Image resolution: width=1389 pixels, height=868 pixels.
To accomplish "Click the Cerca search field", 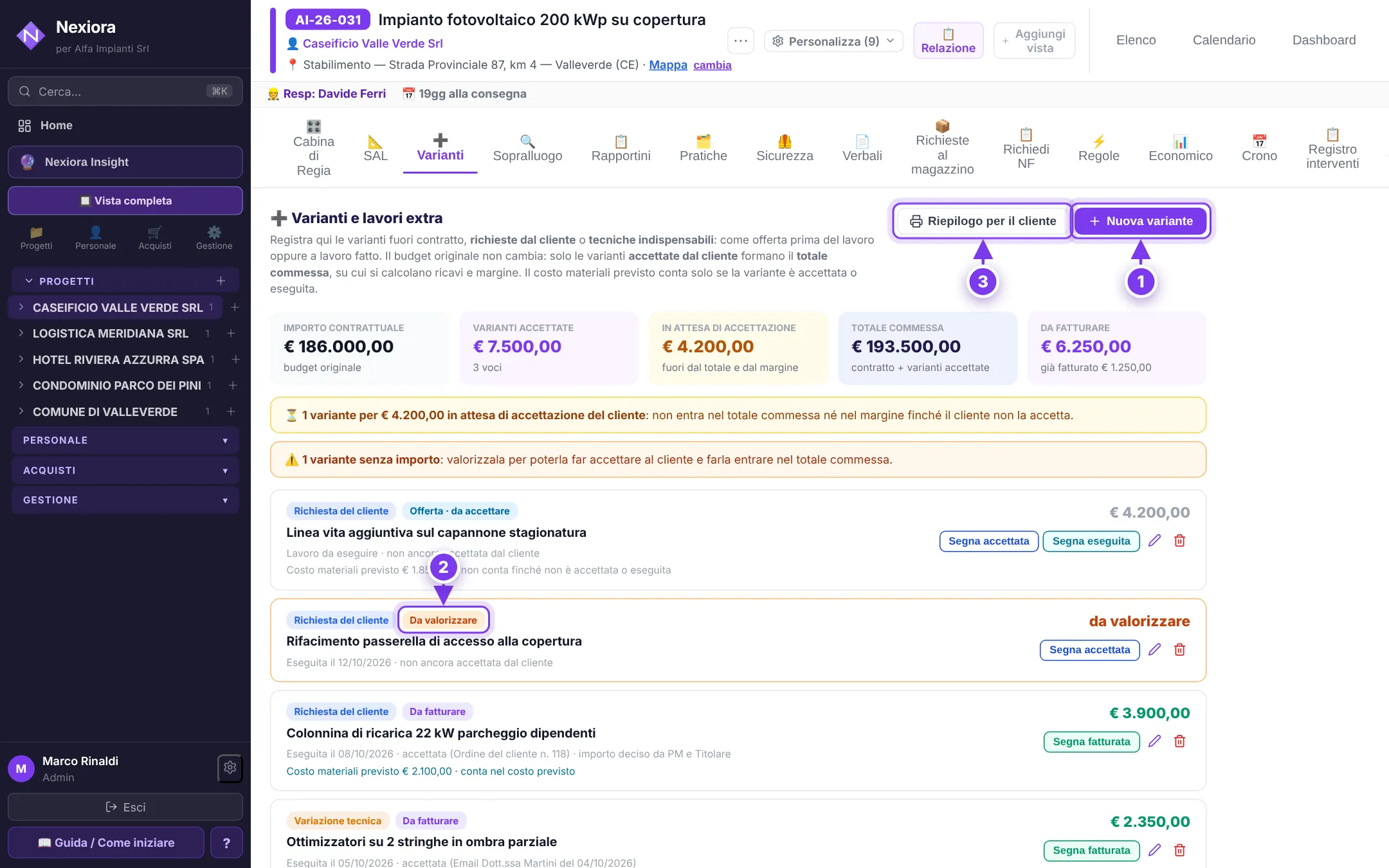I will 125,91.
